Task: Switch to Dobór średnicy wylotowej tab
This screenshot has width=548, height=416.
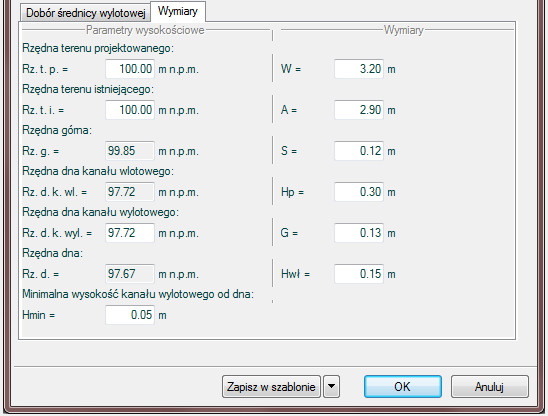Action: 86,13
